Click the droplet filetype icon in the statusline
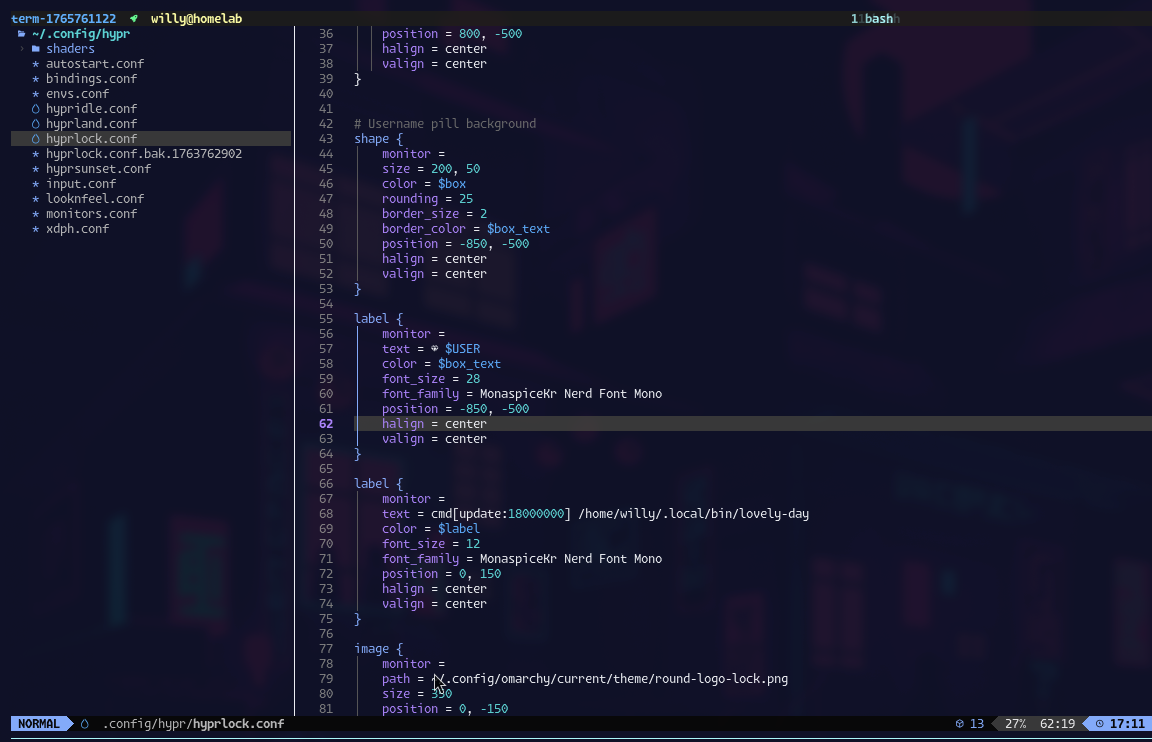1152x742 pixels. [85, 724]
